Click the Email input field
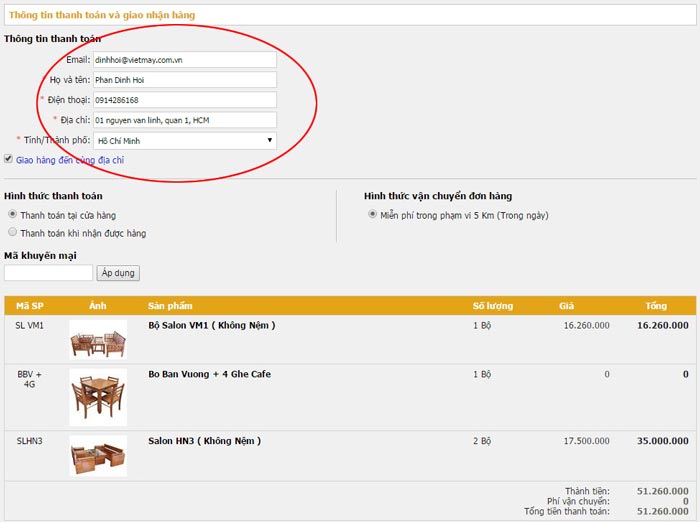 185,60
